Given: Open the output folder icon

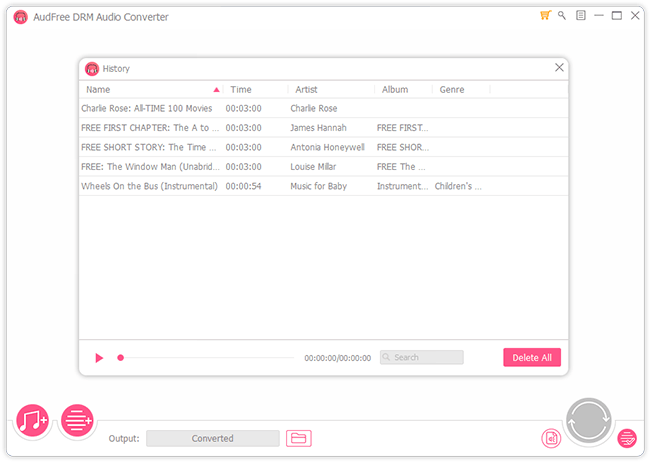Looking at the screenshot, I should pos(298,438).
